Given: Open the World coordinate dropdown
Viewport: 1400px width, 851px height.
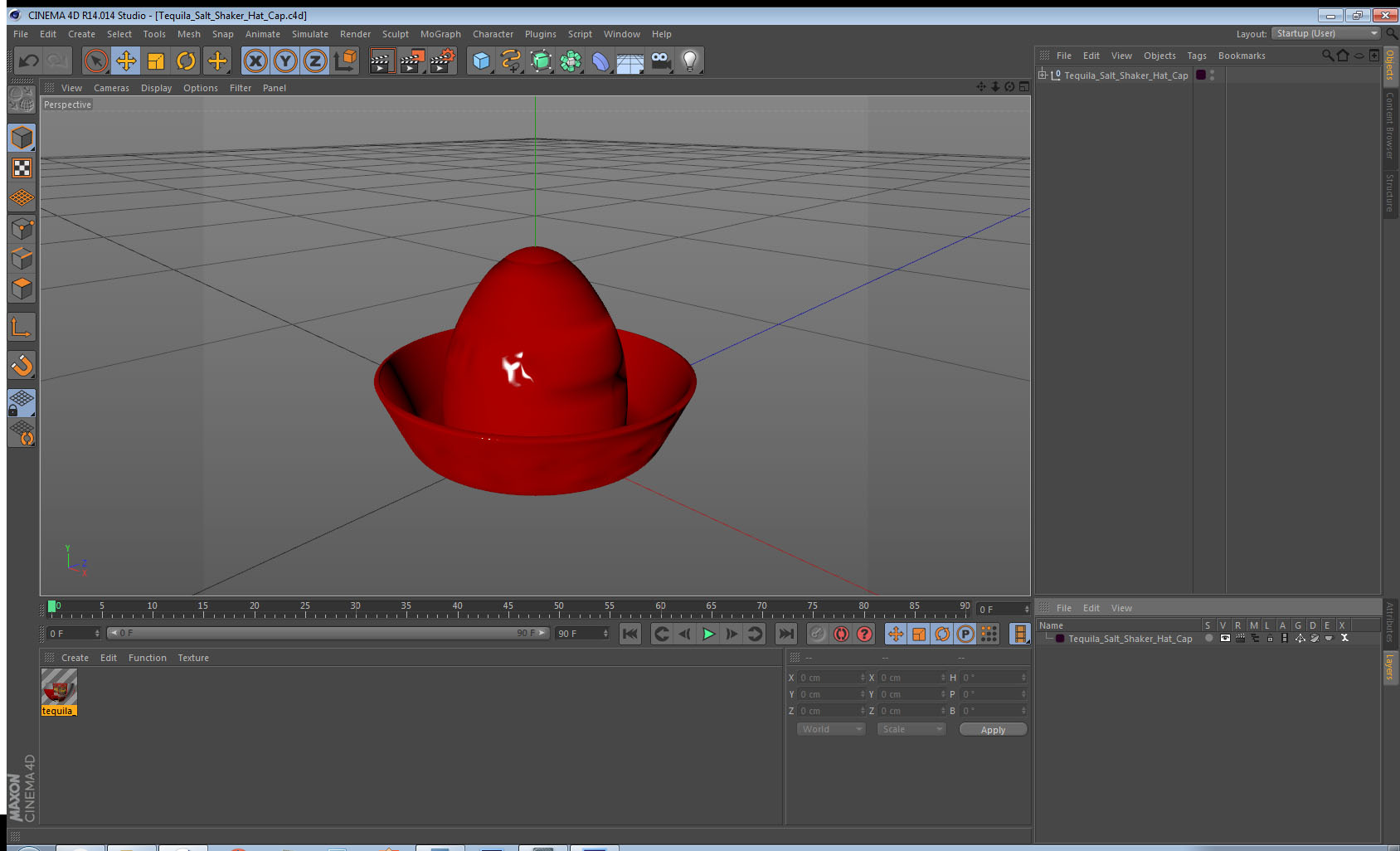Looking at the screenshot, I should (x=831, y=729).
